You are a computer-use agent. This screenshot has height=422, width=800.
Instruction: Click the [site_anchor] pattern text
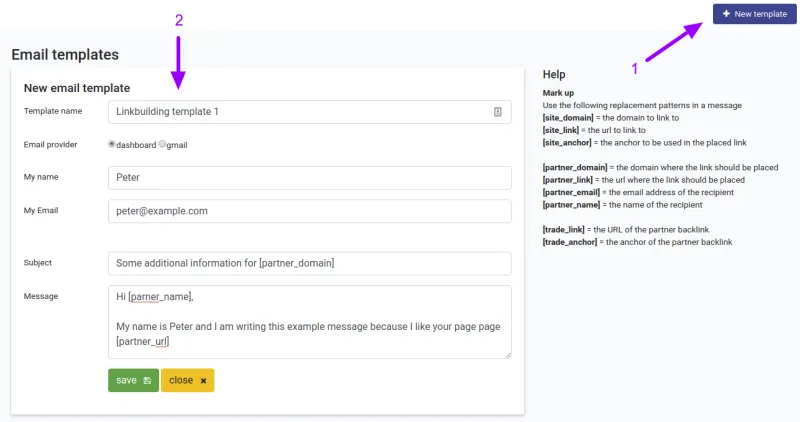pos(567,143)
